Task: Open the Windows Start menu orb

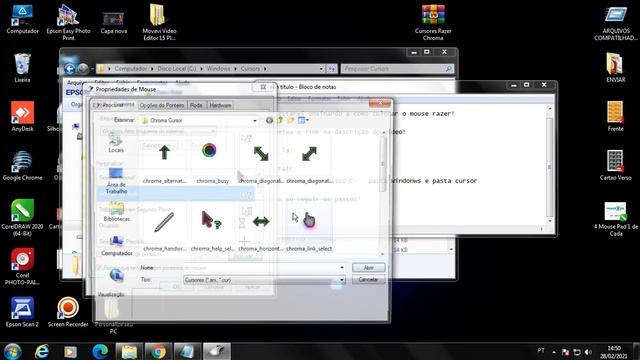Action: click(x=12, y=351)
